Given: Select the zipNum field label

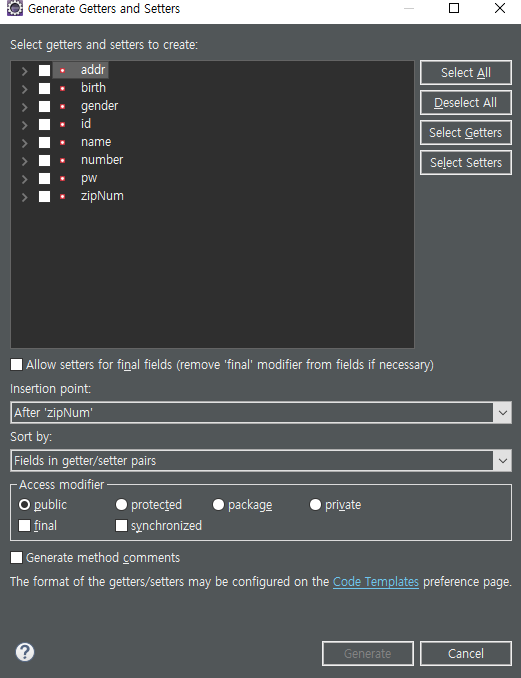Looking at the screenshot, I should [102, 196].
